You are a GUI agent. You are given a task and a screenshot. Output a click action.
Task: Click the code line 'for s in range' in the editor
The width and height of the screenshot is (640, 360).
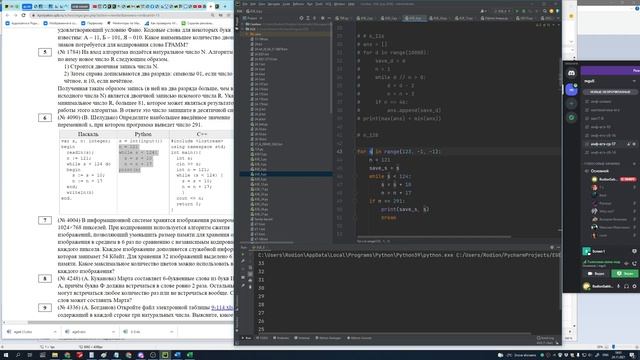click(x=399, y=151)
